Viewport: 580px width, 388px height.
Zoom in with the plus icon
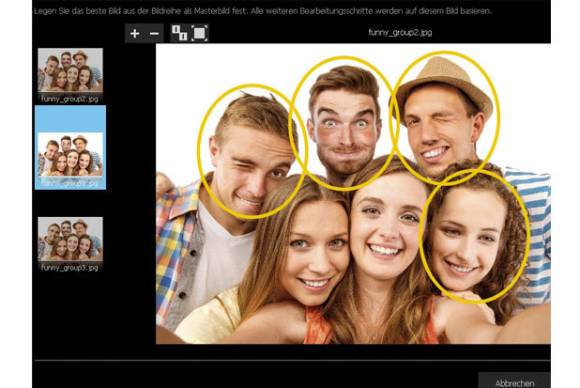pos(135,34)
